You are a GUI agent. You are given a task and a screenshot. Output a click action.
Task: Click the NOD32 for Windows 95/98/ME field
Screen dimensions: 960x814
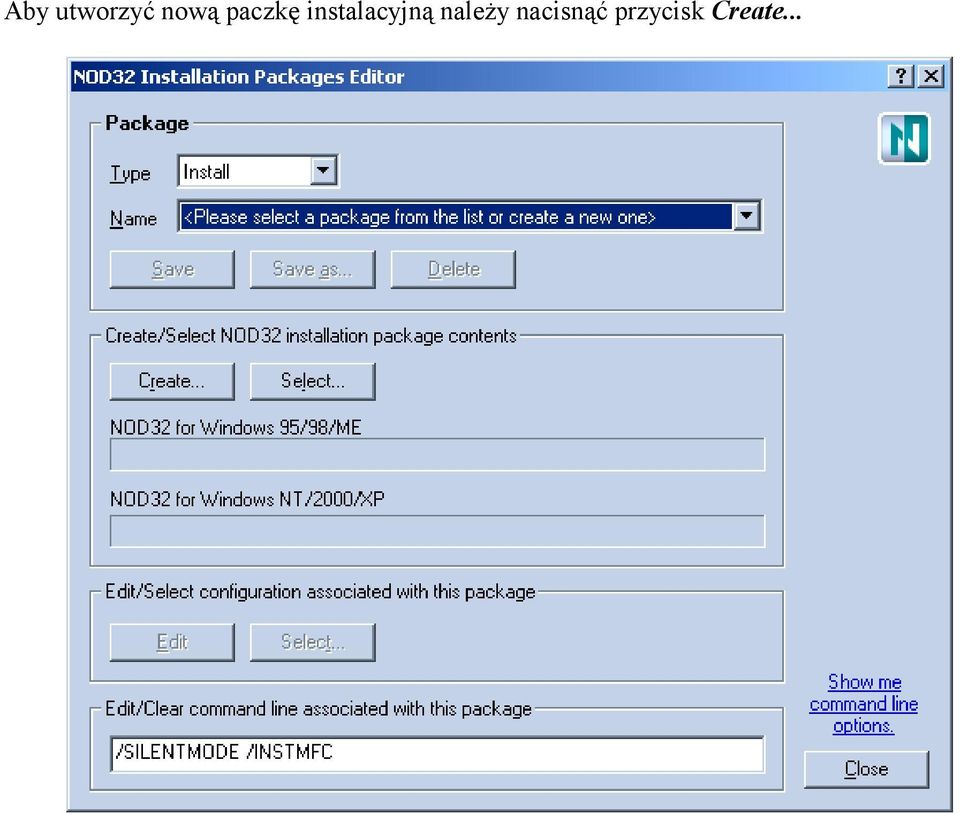click(437, 454)
